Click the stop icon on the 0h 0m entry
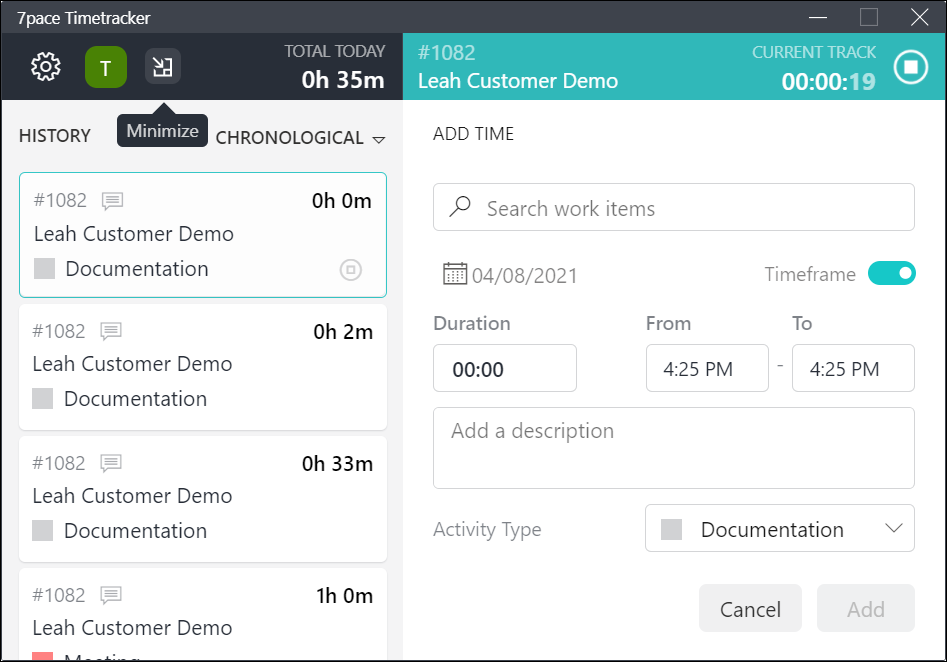 pyautogui.click(x=351, y=269)
